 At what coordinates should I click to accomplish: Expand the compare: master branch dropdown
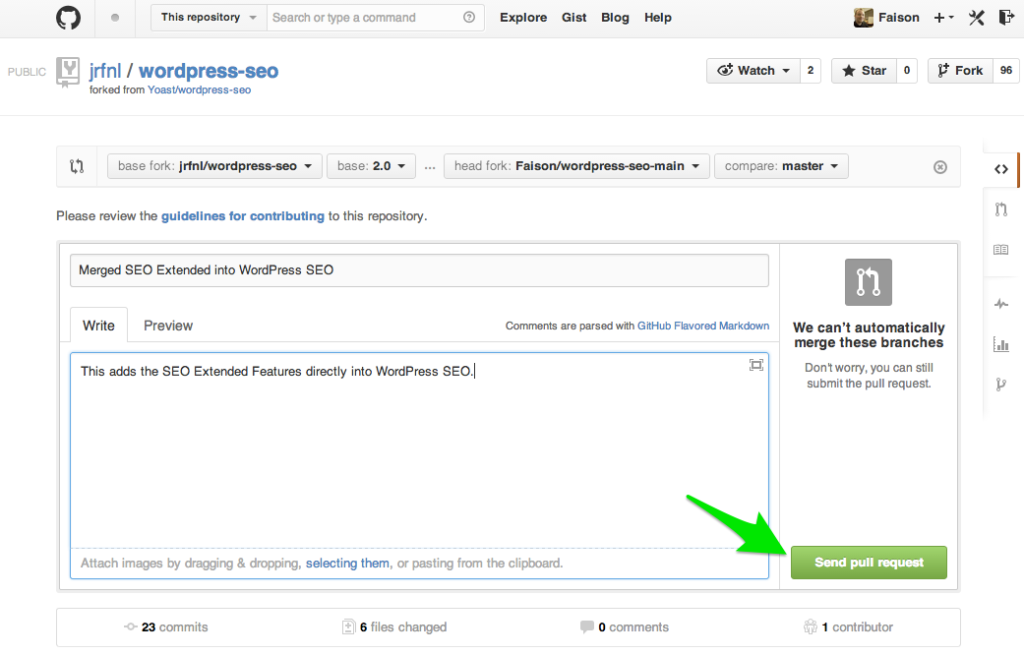click(x=781, y=166)
